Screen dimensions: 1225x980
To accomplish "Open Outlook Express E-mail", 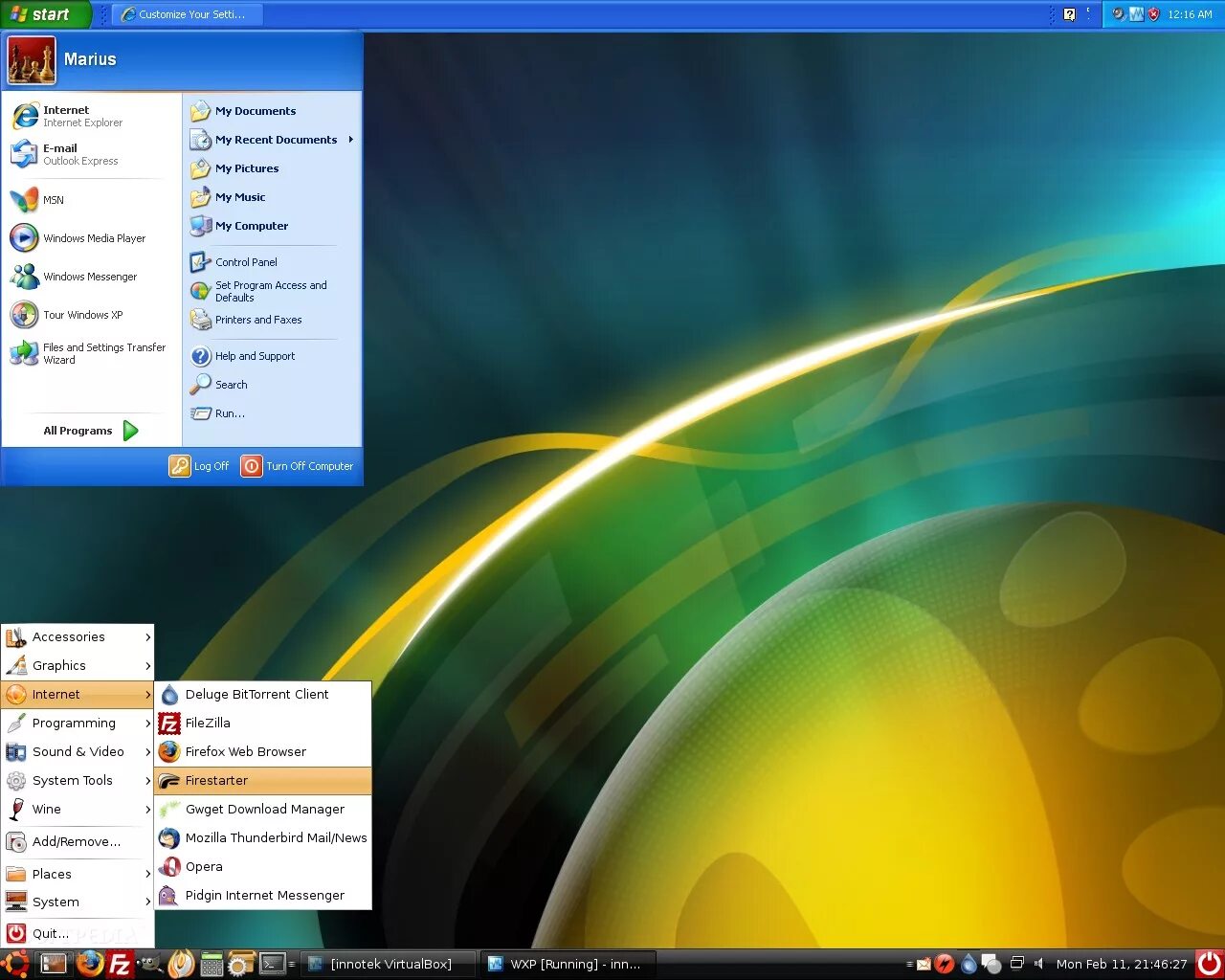I will [x=92, y=154].
